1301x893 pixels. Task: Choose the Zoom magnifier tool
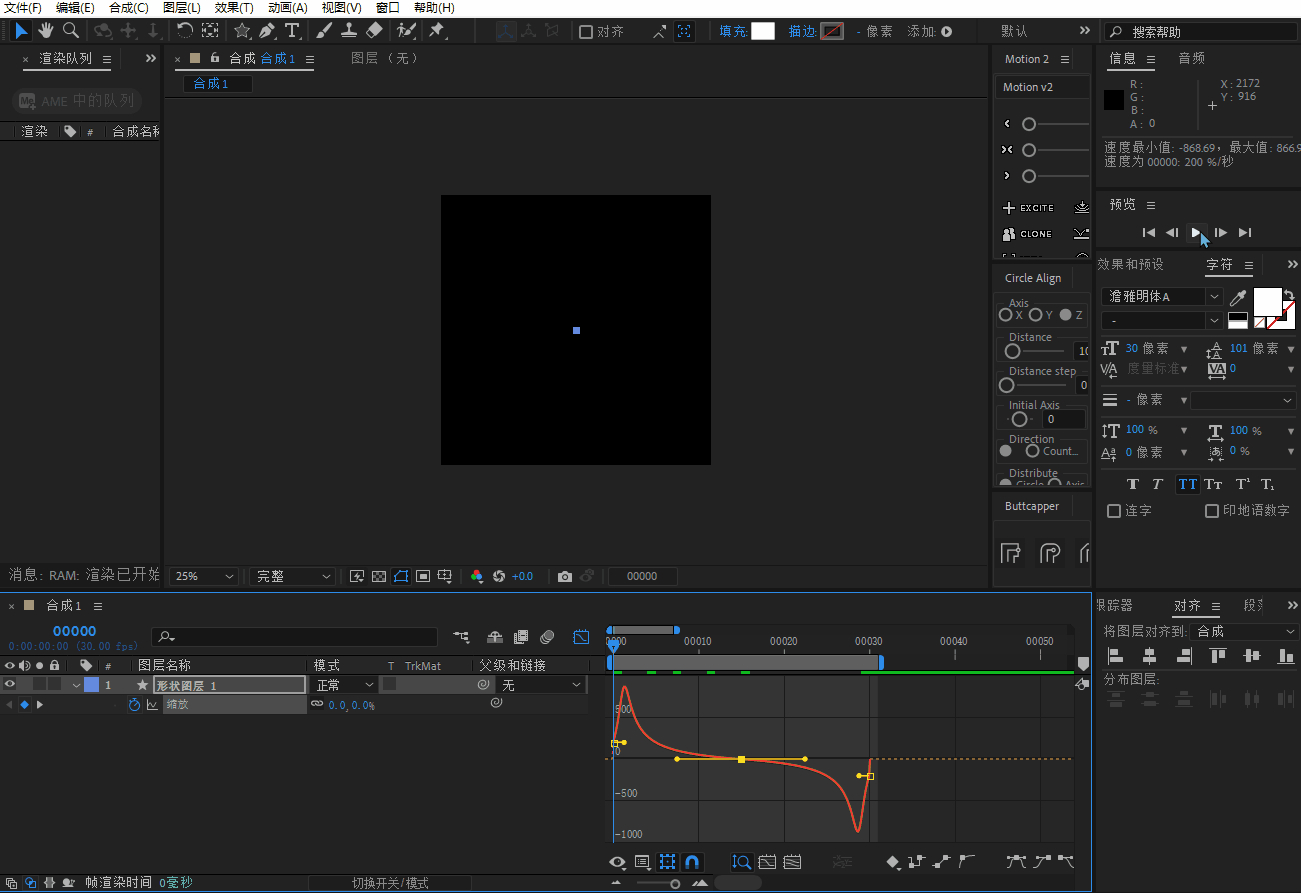tap(71, 31)
